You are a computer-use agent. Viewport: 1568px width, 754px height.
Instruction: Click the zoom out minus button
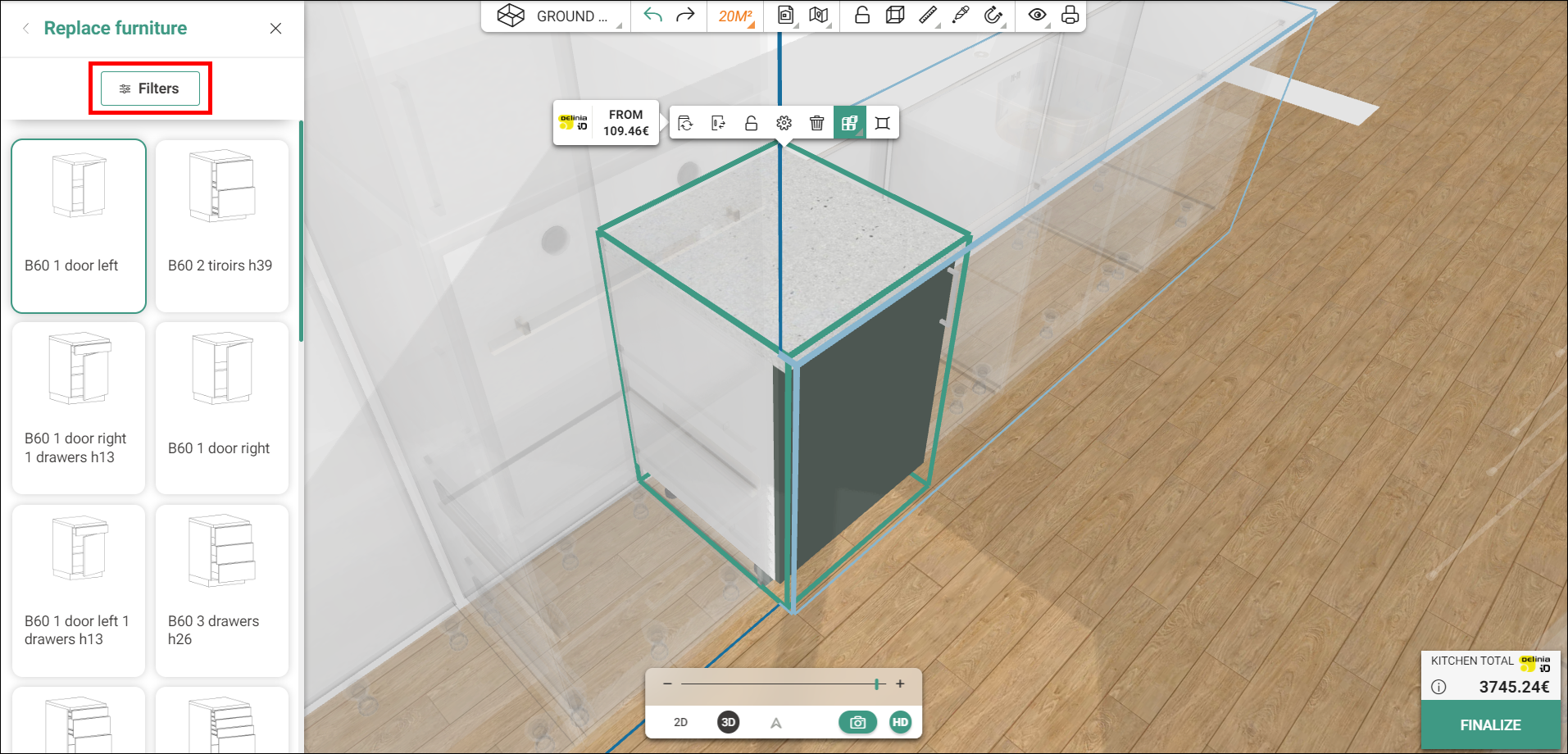(667, 684)
